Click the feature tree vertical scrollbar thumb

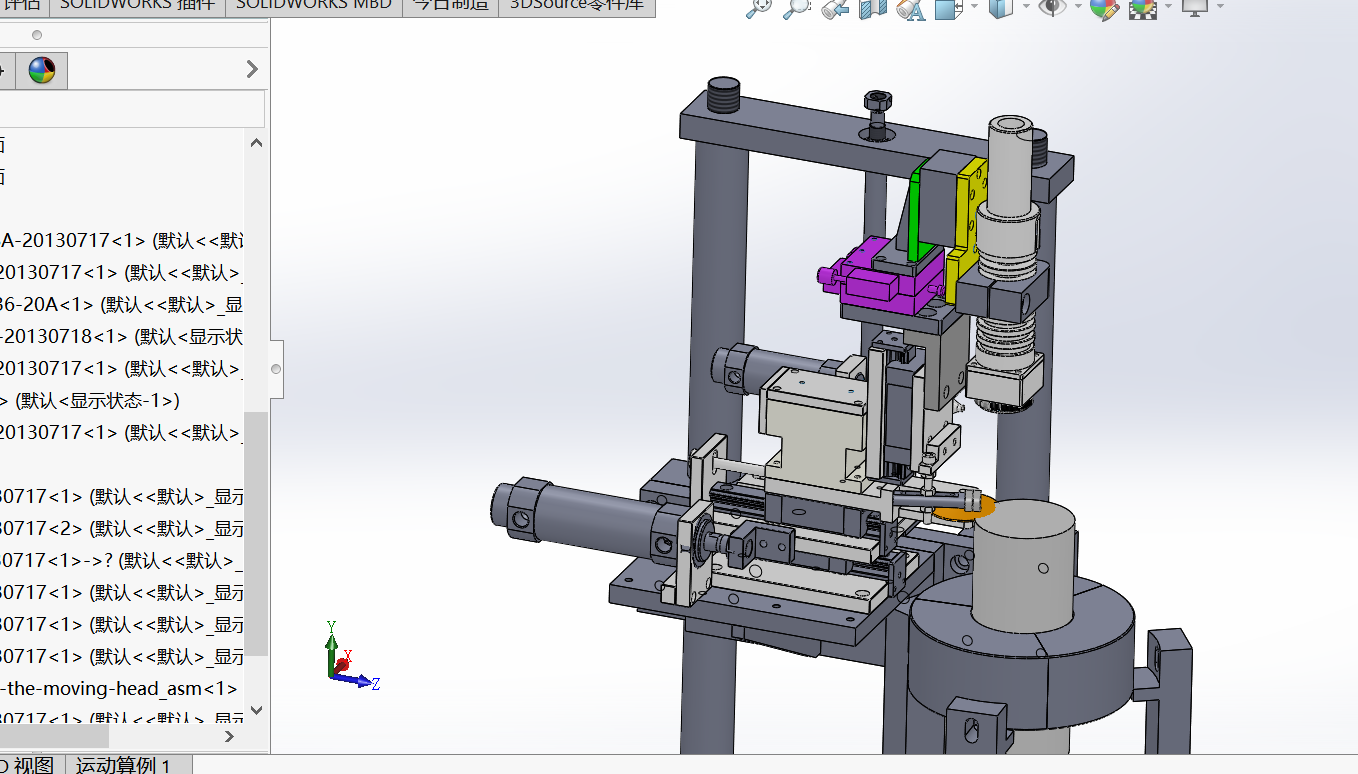coord(256,532)
